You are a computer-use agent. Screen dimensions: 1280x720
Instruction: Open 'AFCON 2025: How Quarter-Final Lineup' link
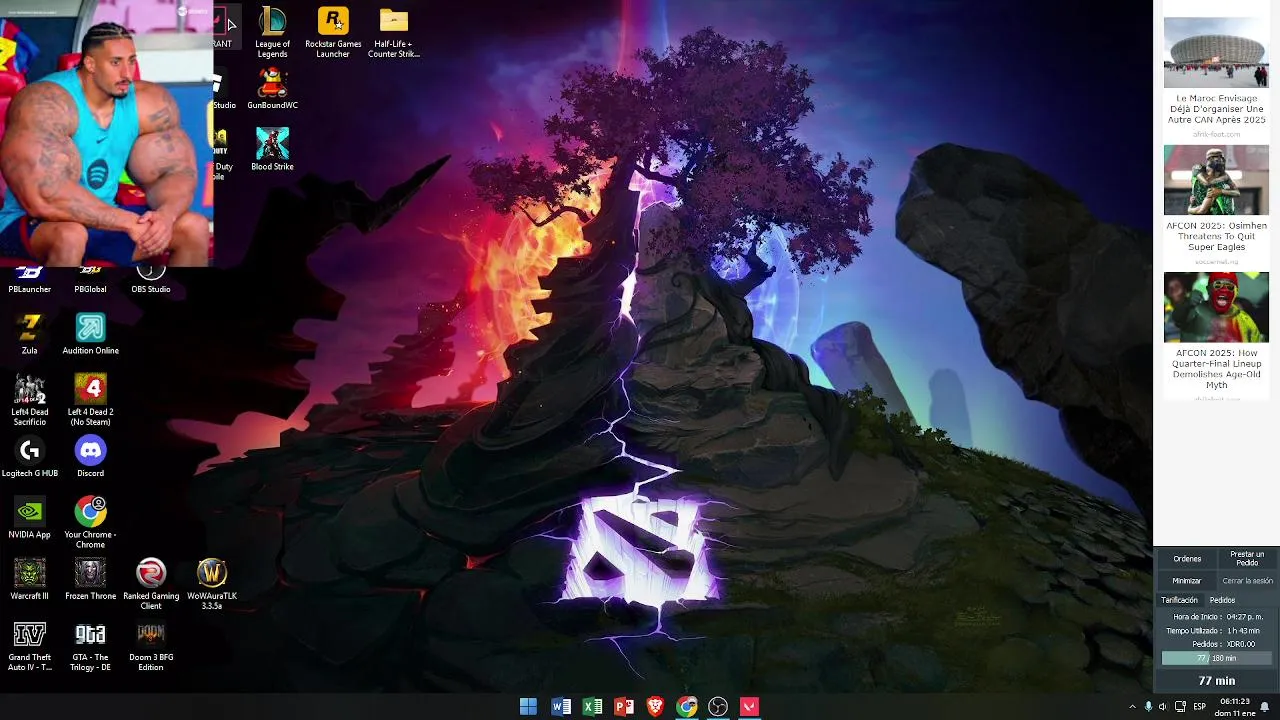[1216, 369]
